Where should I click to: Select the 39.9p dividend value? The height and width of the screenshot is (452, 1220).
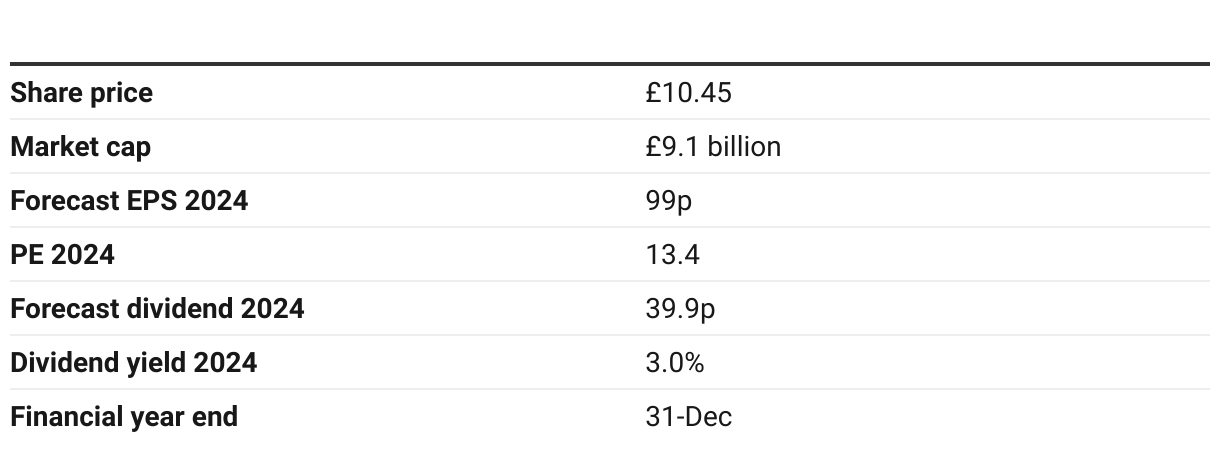pyautogui.click(x=680, y=309)
